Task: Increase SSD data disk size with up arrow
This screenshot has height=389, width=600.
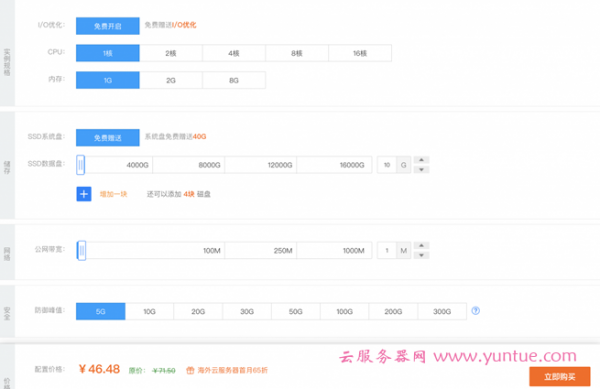Action: pos(421,160)
